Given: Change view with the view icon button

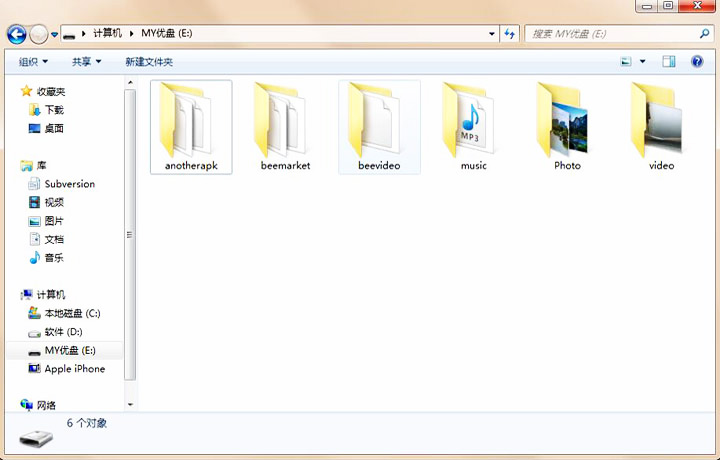Looking at the screenshot, I should pos(626,62).
